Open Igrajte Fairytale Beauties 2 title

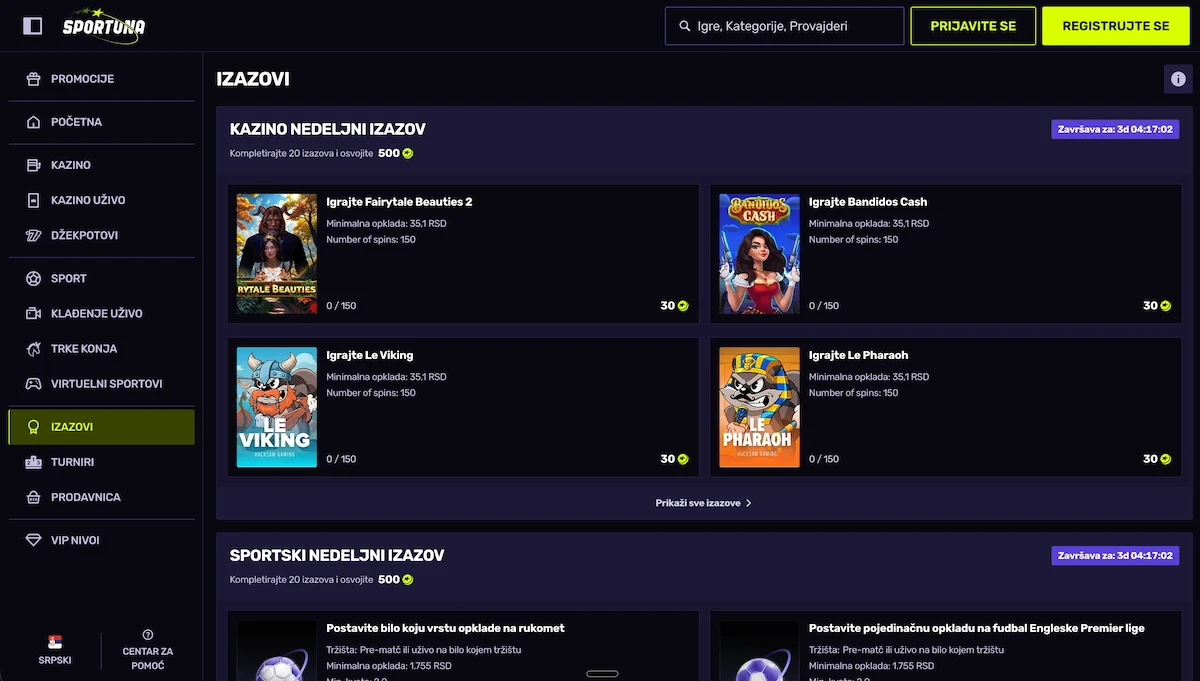click(399, 202)
